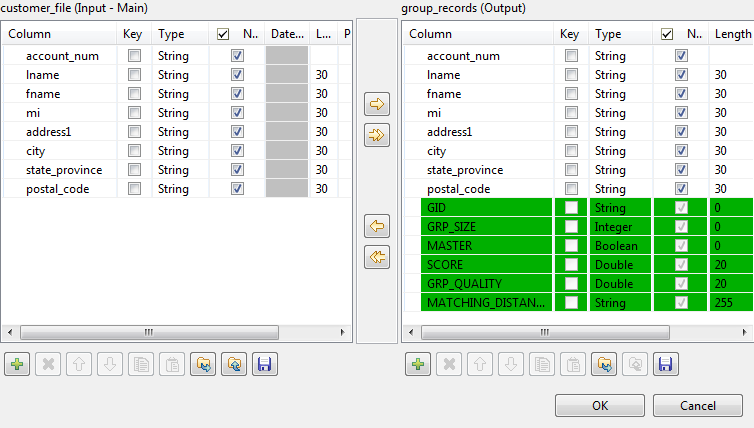Toggle the input Nullable header checkbox
Image resolution: width=754 pixels, height=428 pixels.
coord(223,34)
